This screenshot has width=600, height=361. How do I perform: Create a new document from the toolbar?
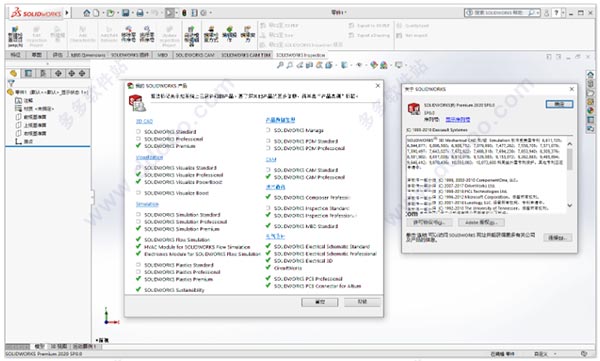pyautogui.click(x=96, y=13)
